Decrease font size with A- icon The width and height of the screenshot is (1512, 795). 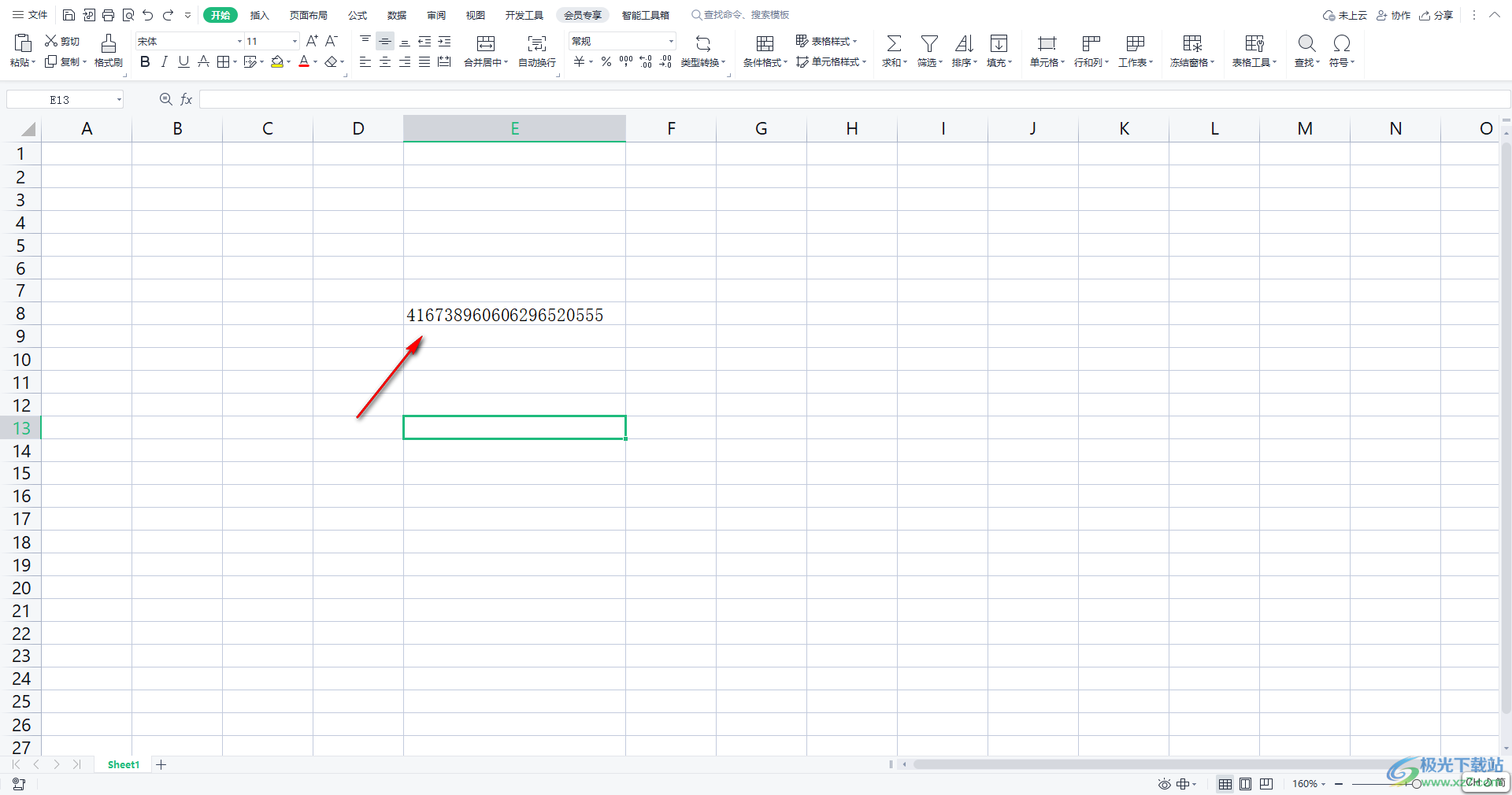[332, 41]
